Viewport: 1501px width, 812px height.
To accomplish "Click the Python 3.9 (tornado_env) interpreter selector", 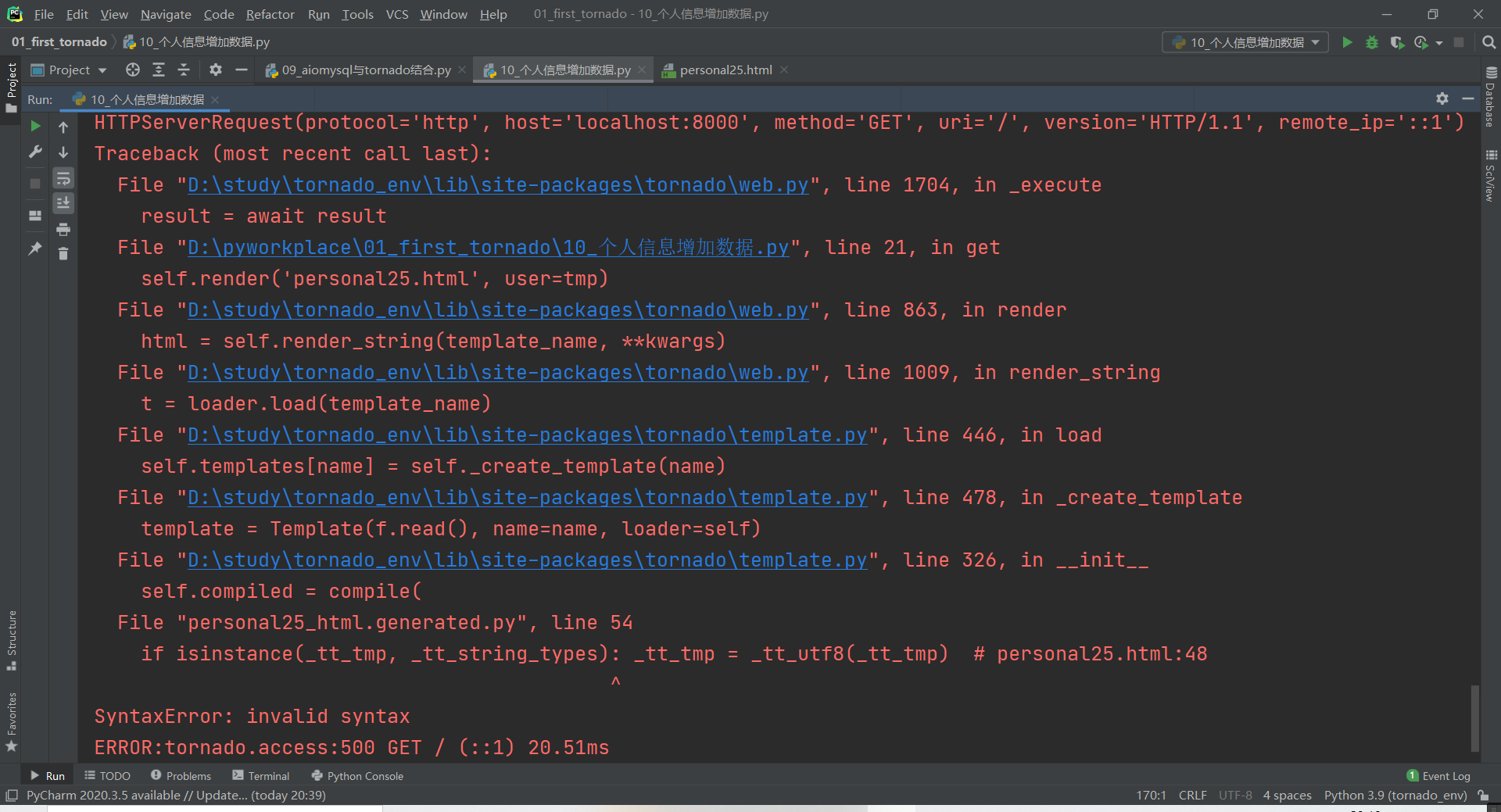I will coord(1395,795).
